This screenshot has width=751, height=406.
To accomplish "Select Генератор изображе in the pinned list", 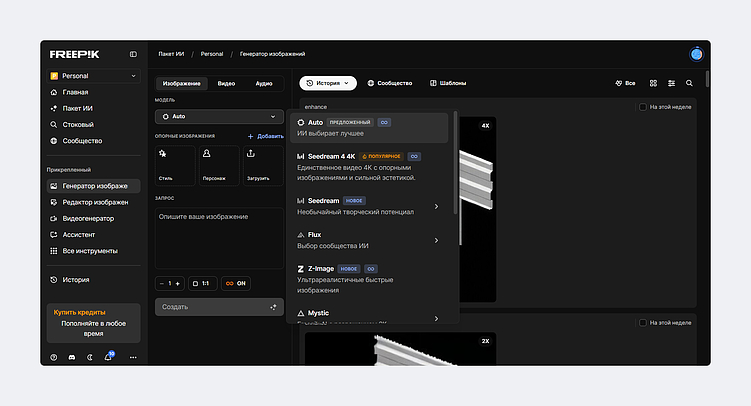I will click(93, 186).
